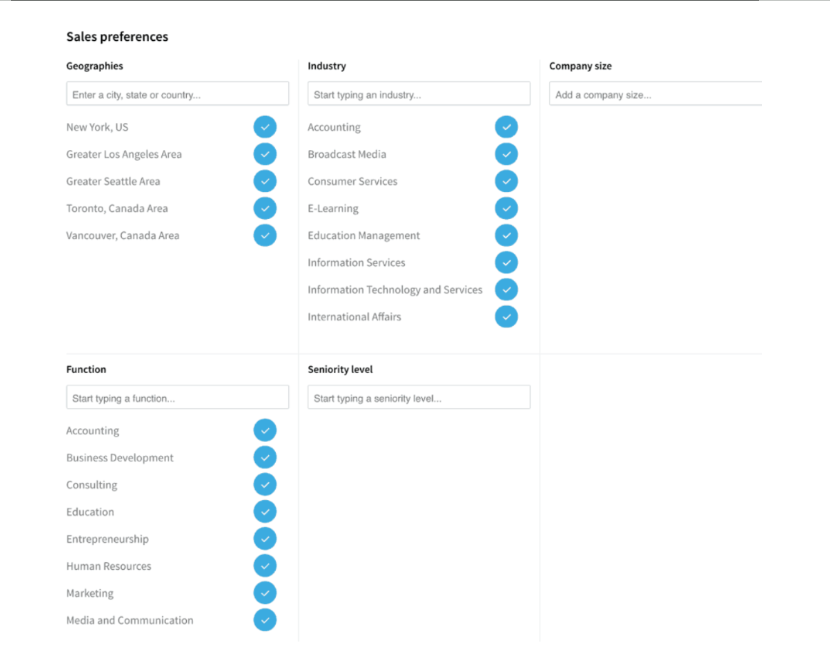The width and height of the screenshot is (830, 668).
Task: Click the Geographies city, state or country field
Action: [x=177, y=94]
